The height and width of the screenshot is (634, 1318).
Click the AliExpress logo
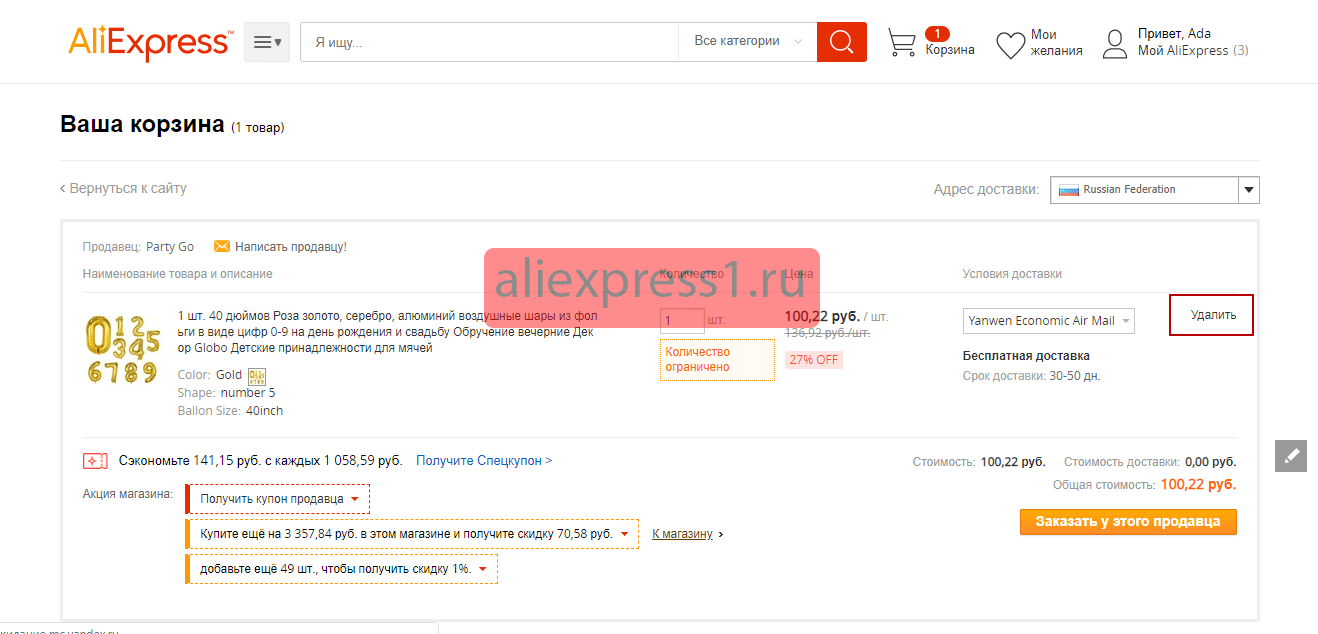tap(150, 42)
